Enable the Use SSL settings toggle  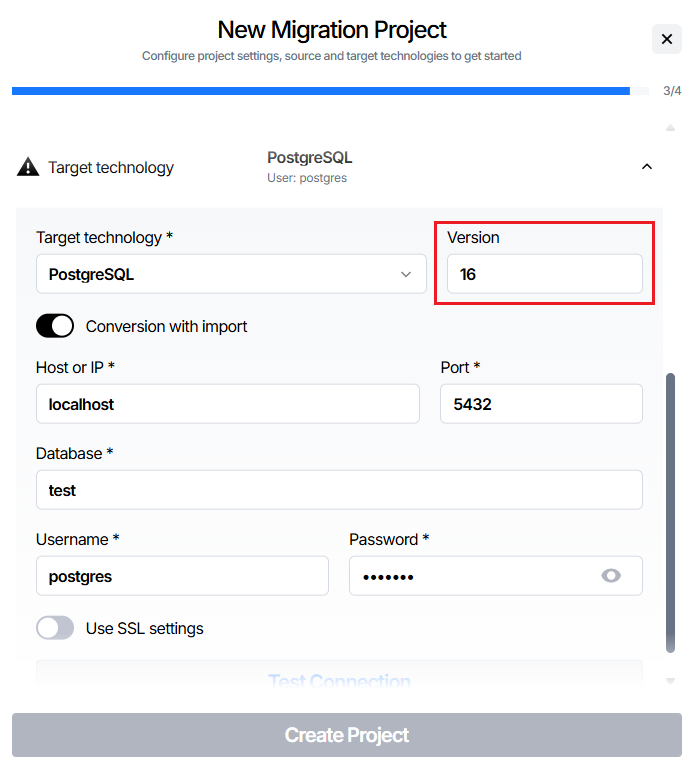tap(55, 628)
